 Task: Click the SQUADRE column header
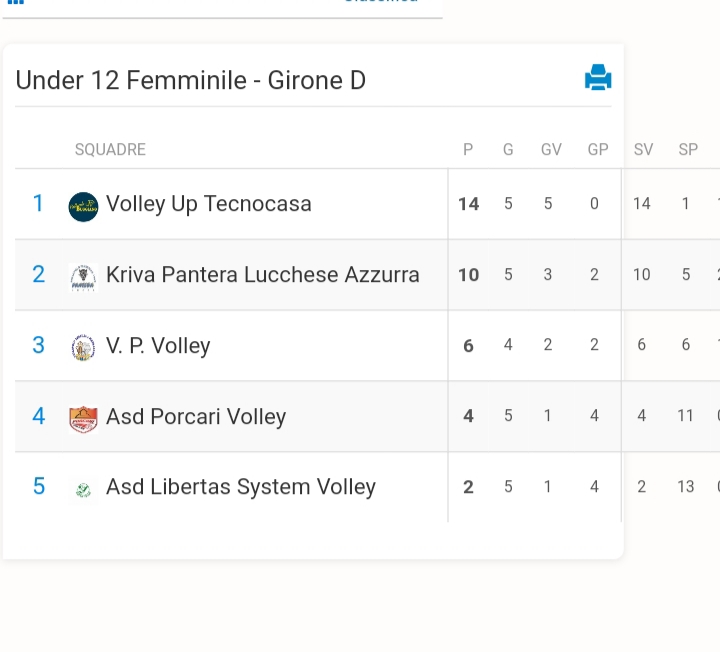click(110, 149)
